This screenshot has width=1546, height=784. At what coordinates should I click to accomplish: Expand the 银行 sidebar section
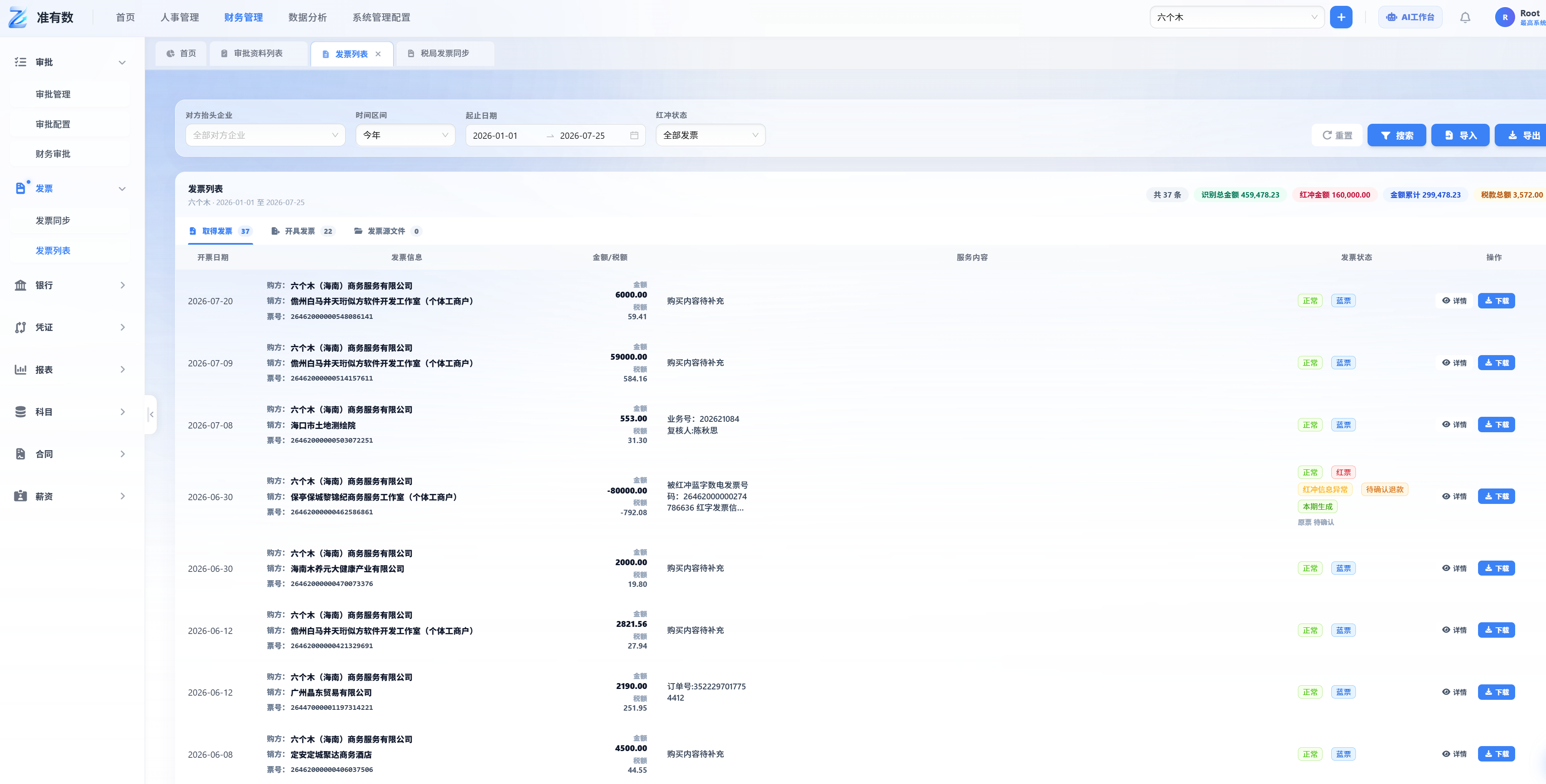[x=123, y=286]
